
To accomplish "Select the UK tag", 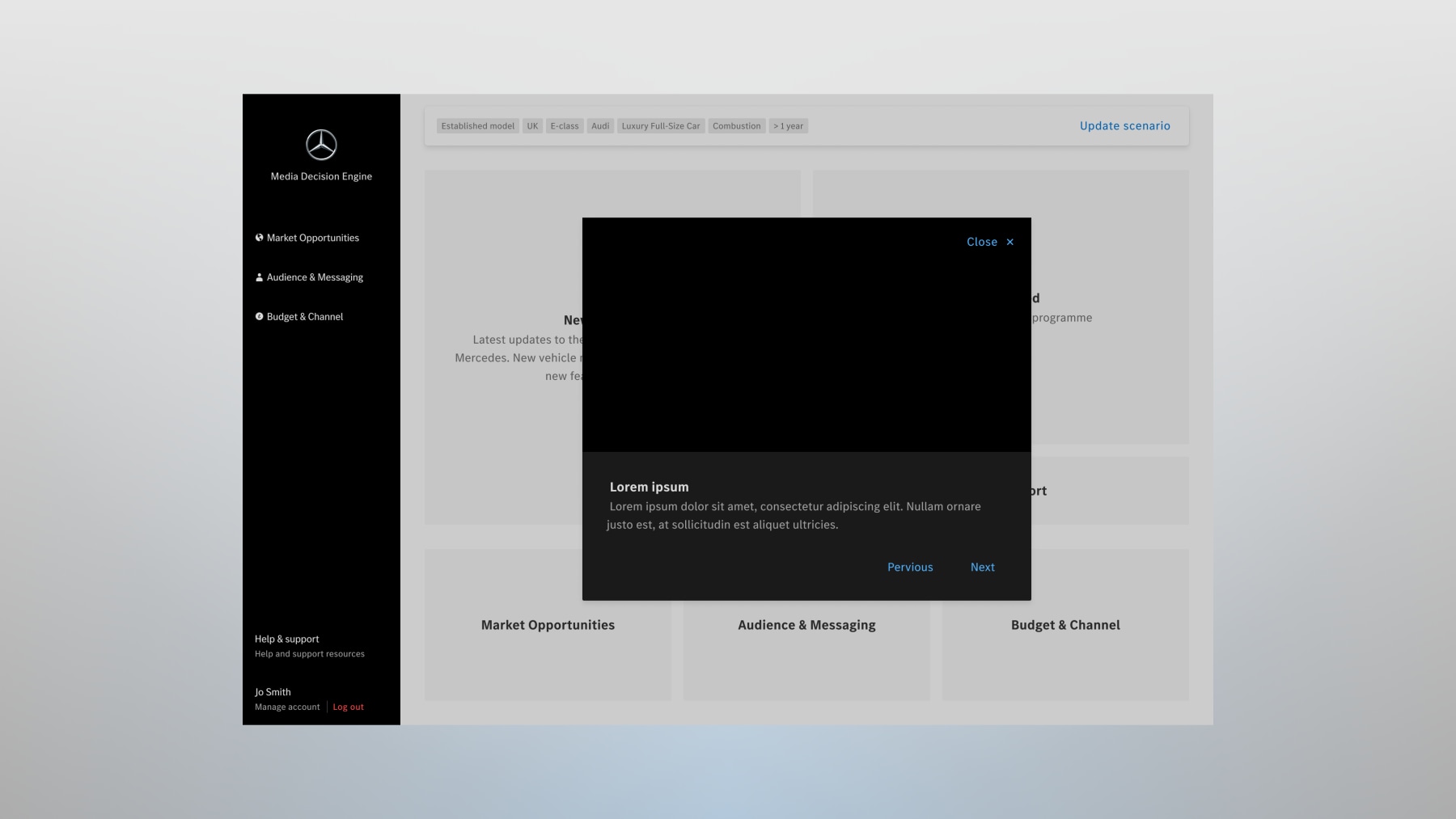I will pos(532,126).
